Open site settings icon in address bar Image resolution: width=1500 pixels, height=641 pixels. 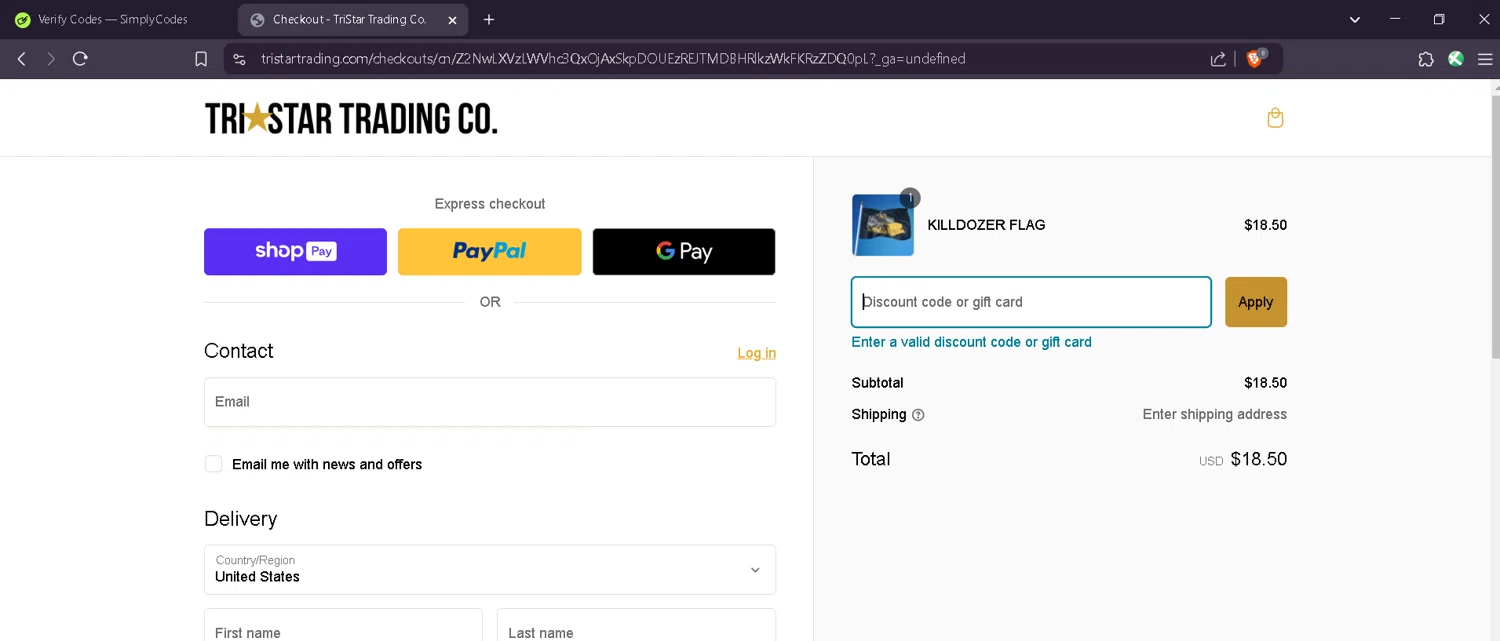[x=239, y=59]
